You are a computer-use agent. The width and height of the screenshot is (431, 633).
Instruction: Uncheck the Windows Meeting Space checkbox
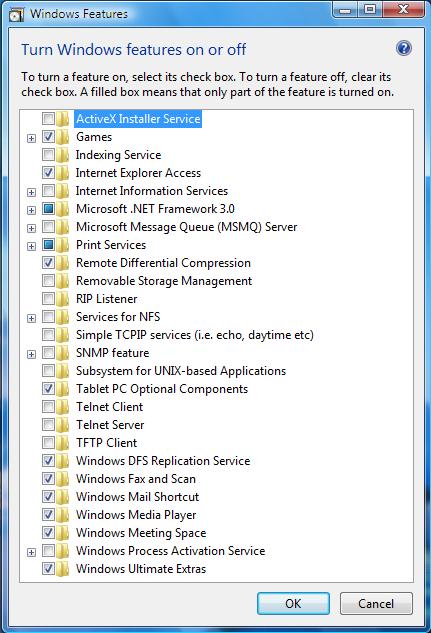click(x=48, y=532)
